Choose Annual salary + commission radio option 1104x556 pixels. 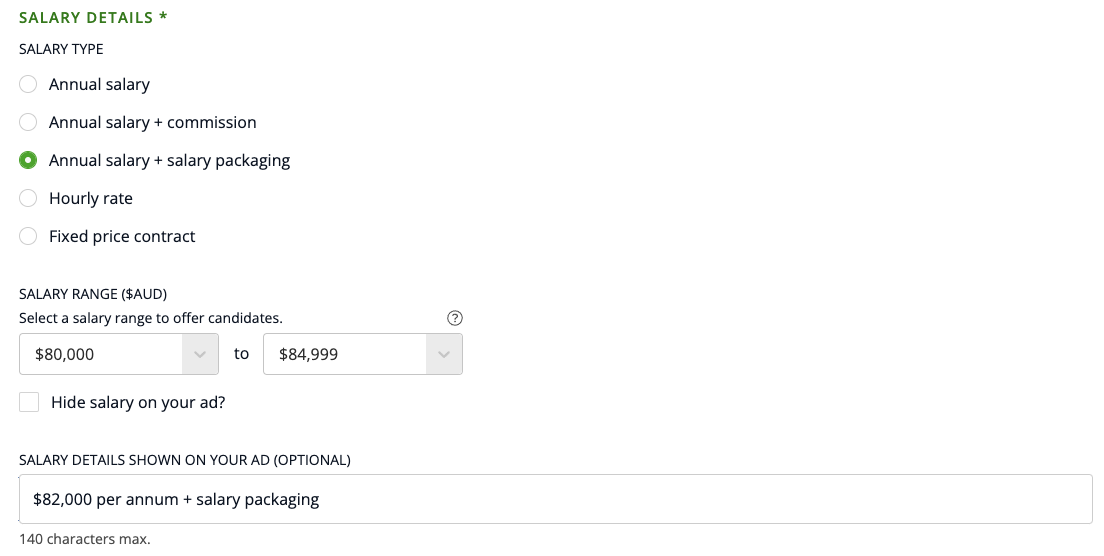29,122
